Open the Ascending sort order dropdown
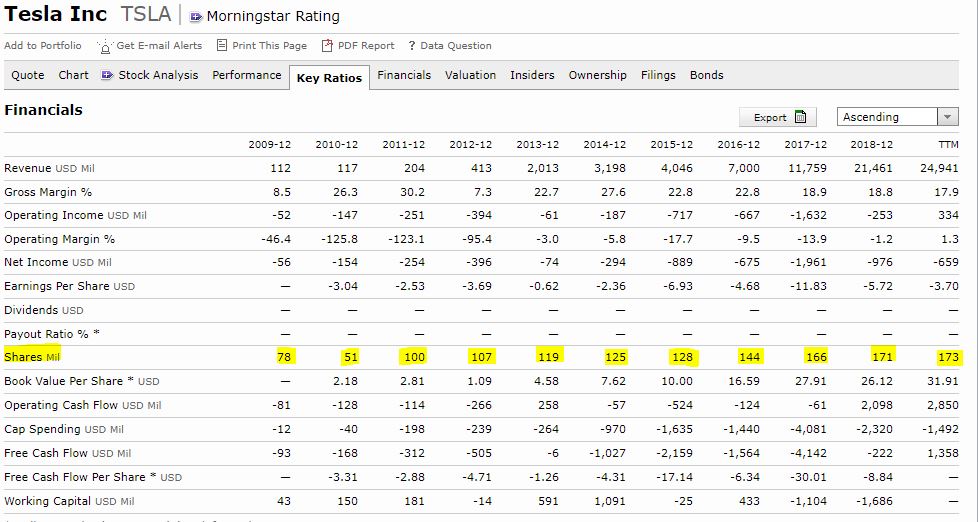Viewport: 978px width, 522px height. click(886, 117)
